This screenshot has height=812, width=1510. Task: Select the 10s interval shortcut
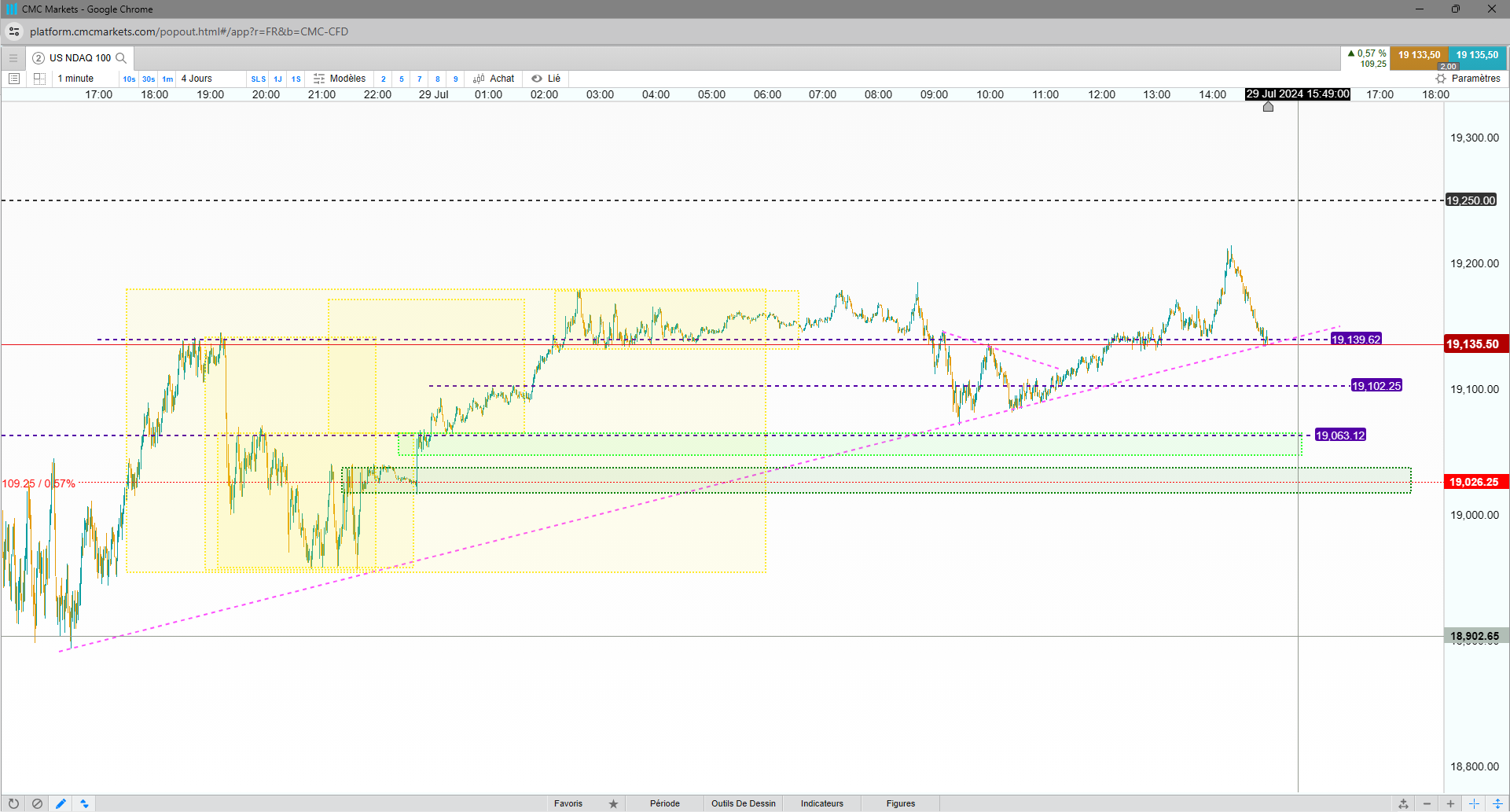(x=129, y=79)
